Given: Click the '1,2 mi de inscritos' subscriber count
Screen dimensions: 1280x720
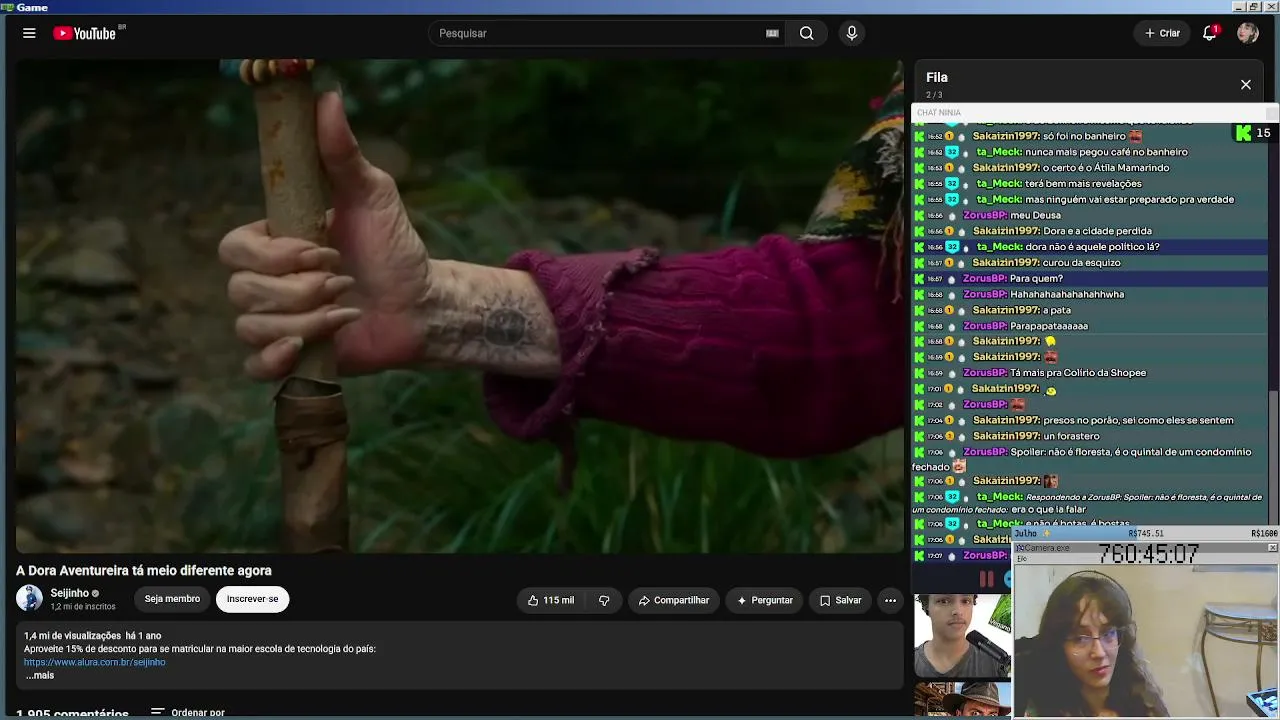Looking at the screenshot, I should (83, 607).
